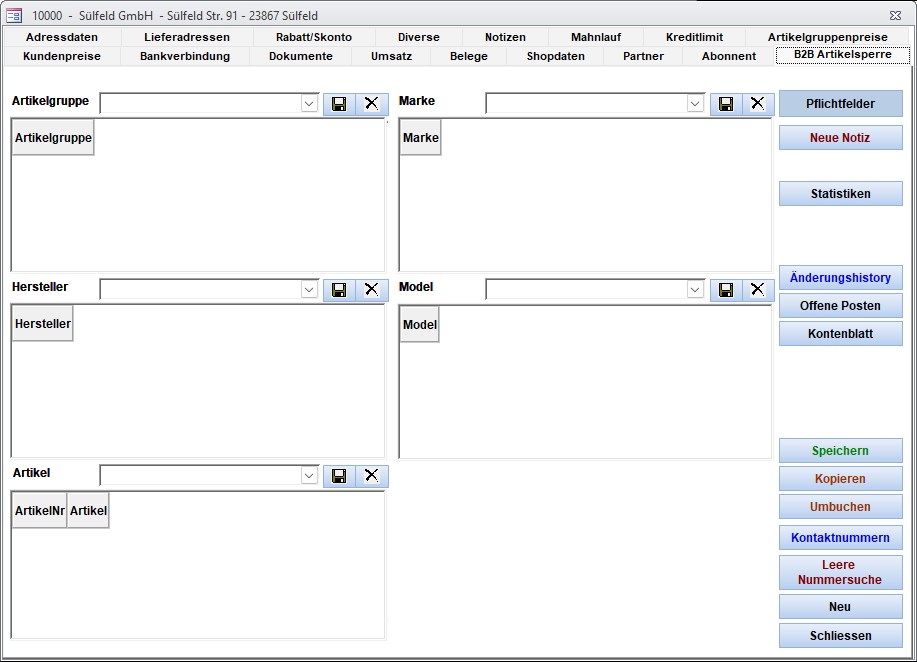Image resolution: width=917 pixels, height=662 pixels.
Task: Click the save icon next to Artikel
Action: click(339, 476)
